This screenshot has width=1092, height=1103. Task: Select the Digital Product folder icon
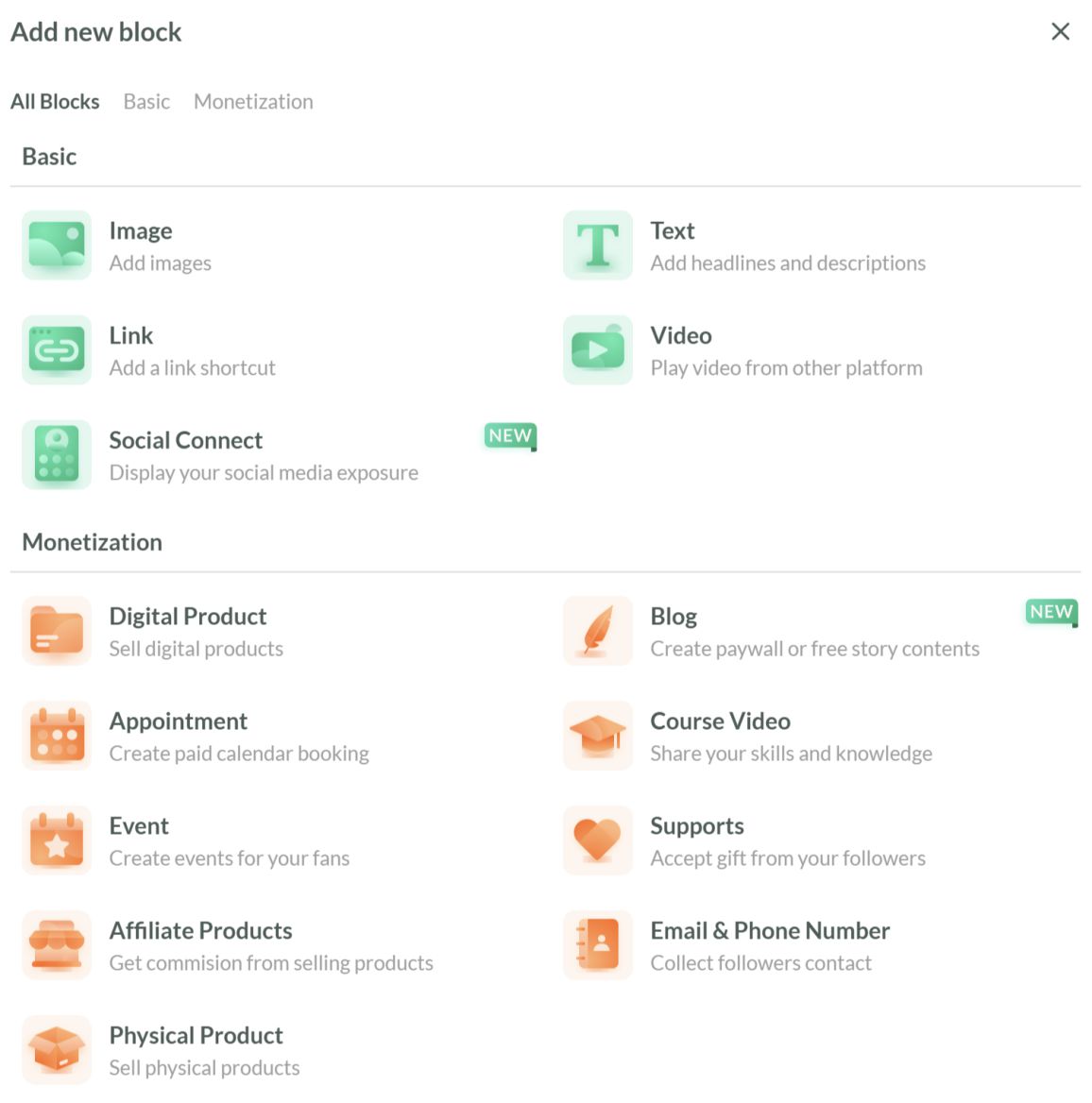[57, 631]
